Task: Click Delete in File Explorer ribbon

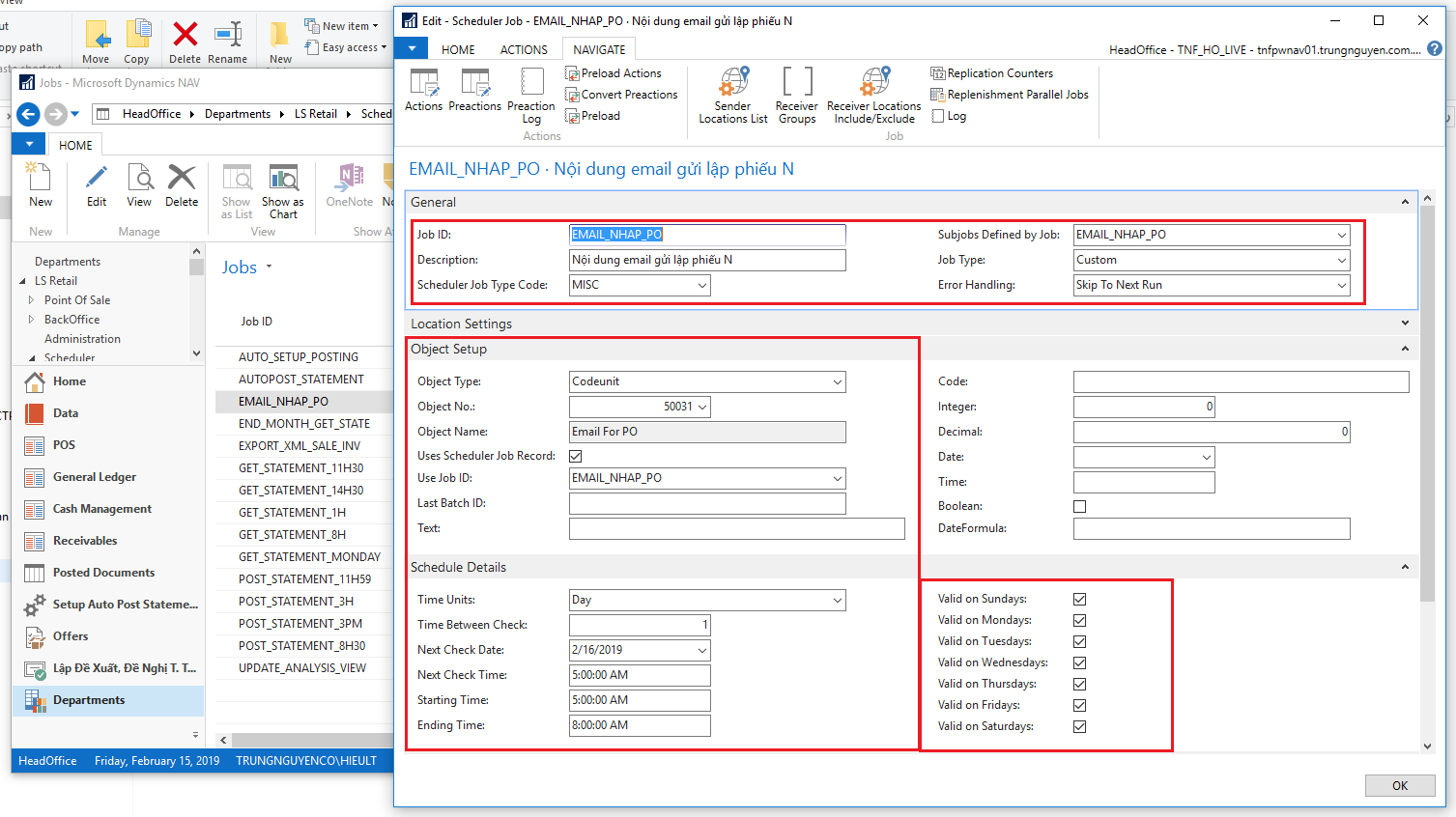Action: click(x=185, y=42)
